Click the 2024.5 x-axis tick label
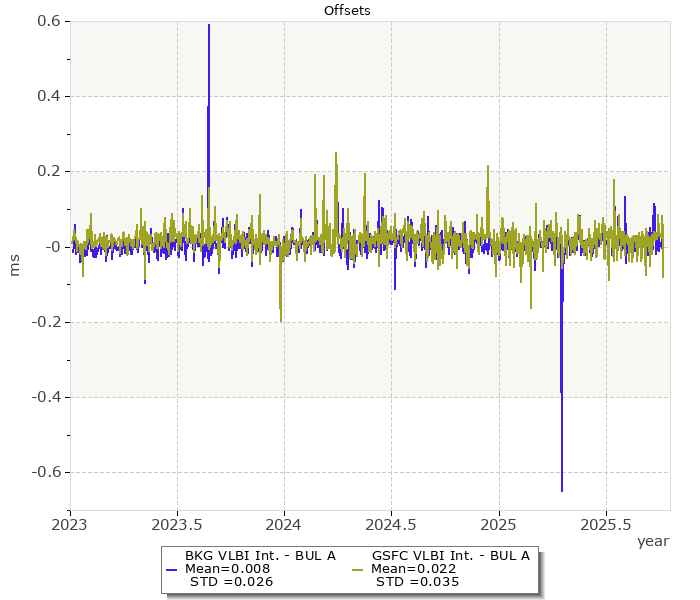The width and height of the screenshot is (700, 600). [391, 523]
